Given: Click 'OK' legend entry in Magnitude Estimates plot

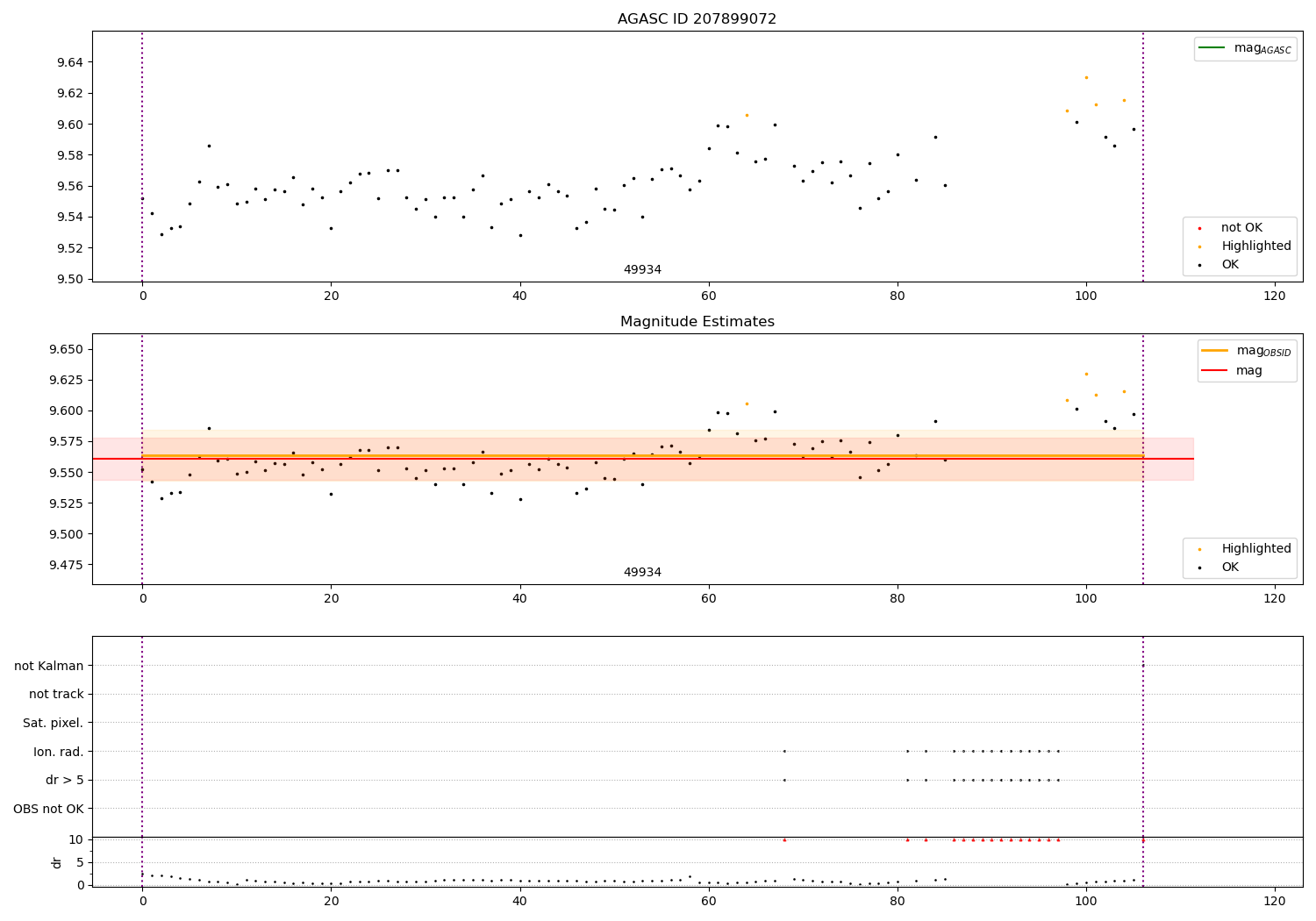Looking at the screenshot, I should click(x=1230, y=568).
